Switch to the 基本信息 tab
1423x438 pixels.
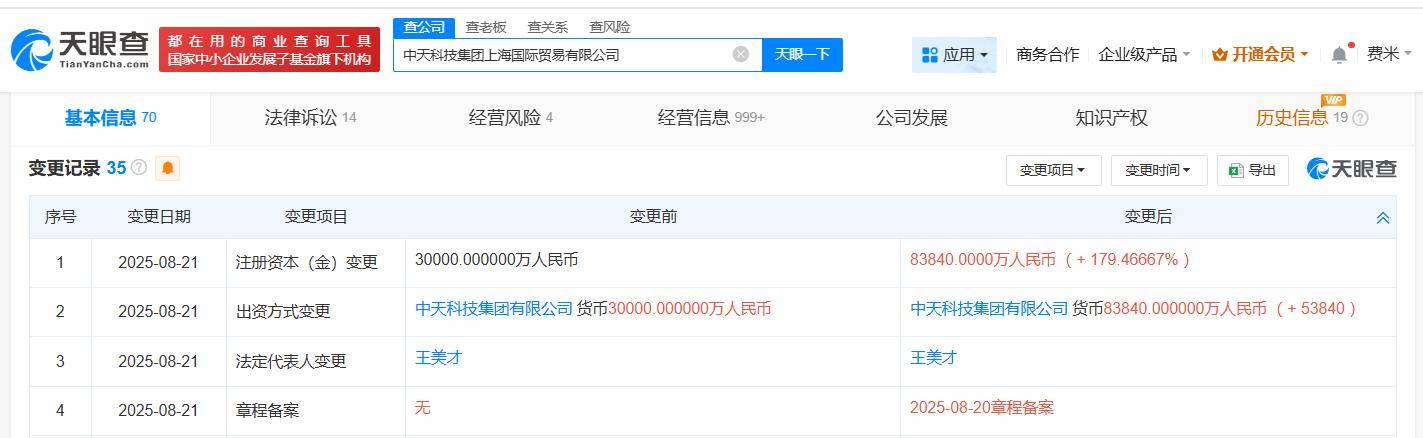tap(110, 118)
